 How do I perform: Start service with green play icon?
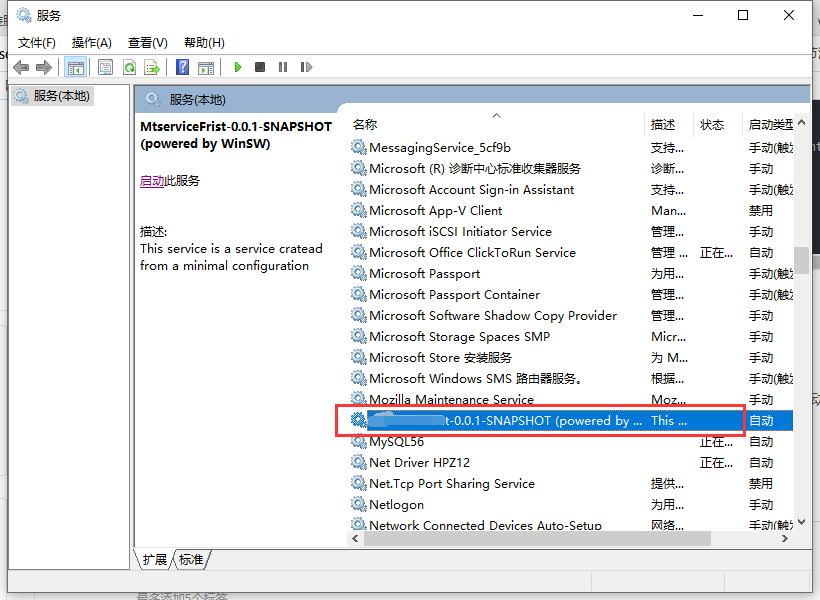[x=238, y=67]
